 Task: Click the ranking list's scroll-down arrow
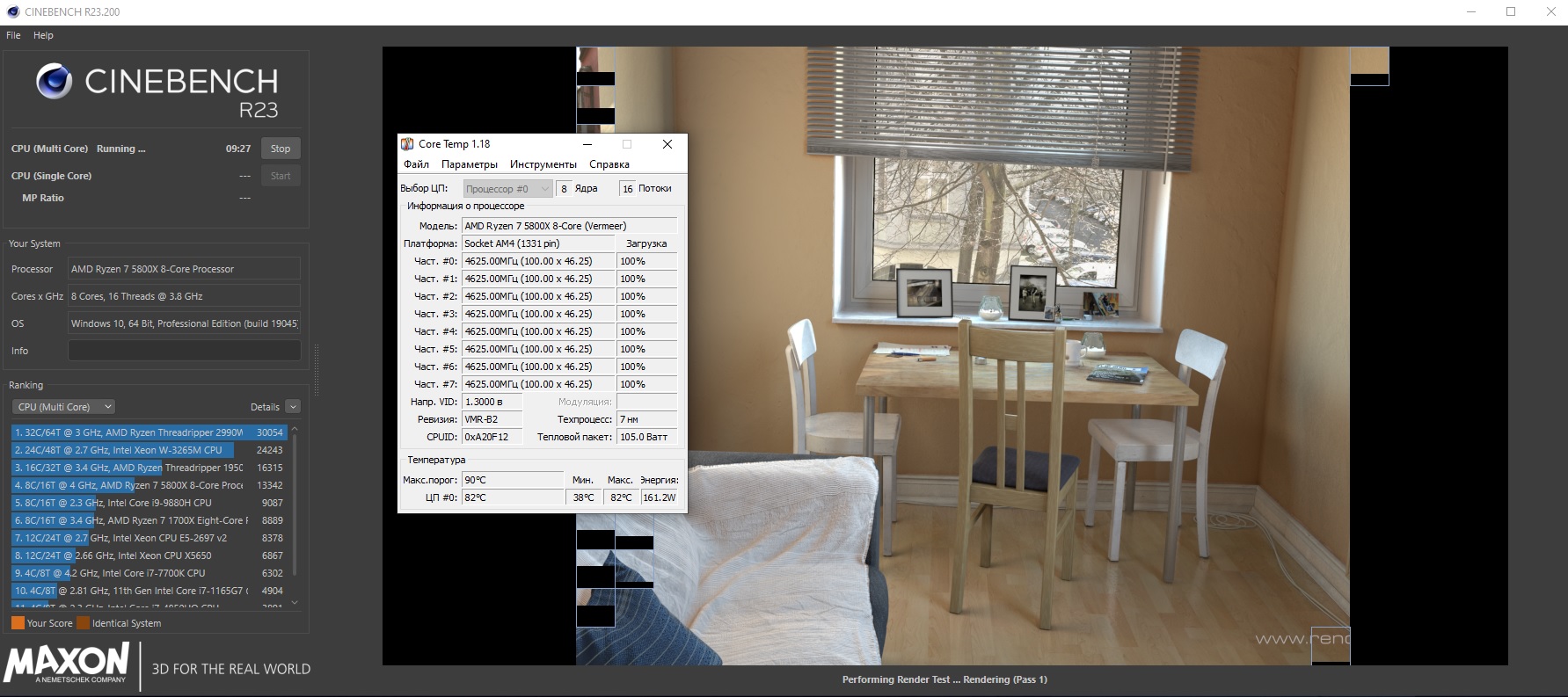pos(295,602)
